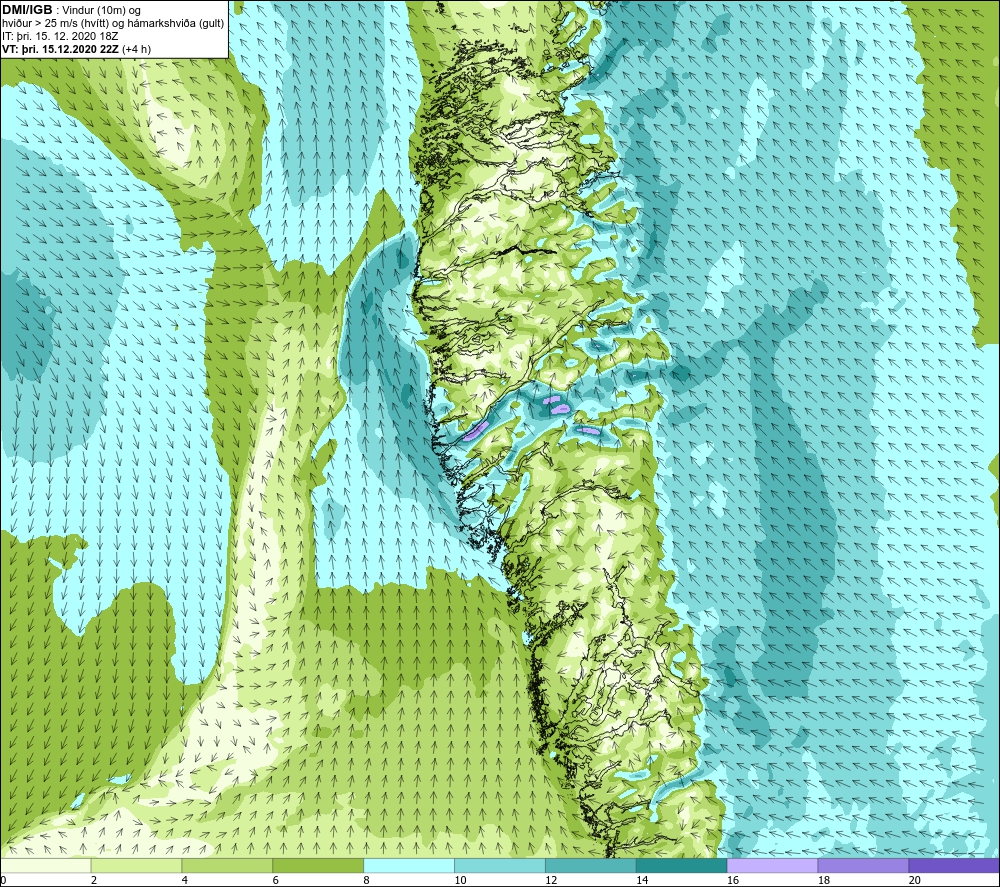Click the 14–16 m/s dark teal swatch

coord(682,865)
